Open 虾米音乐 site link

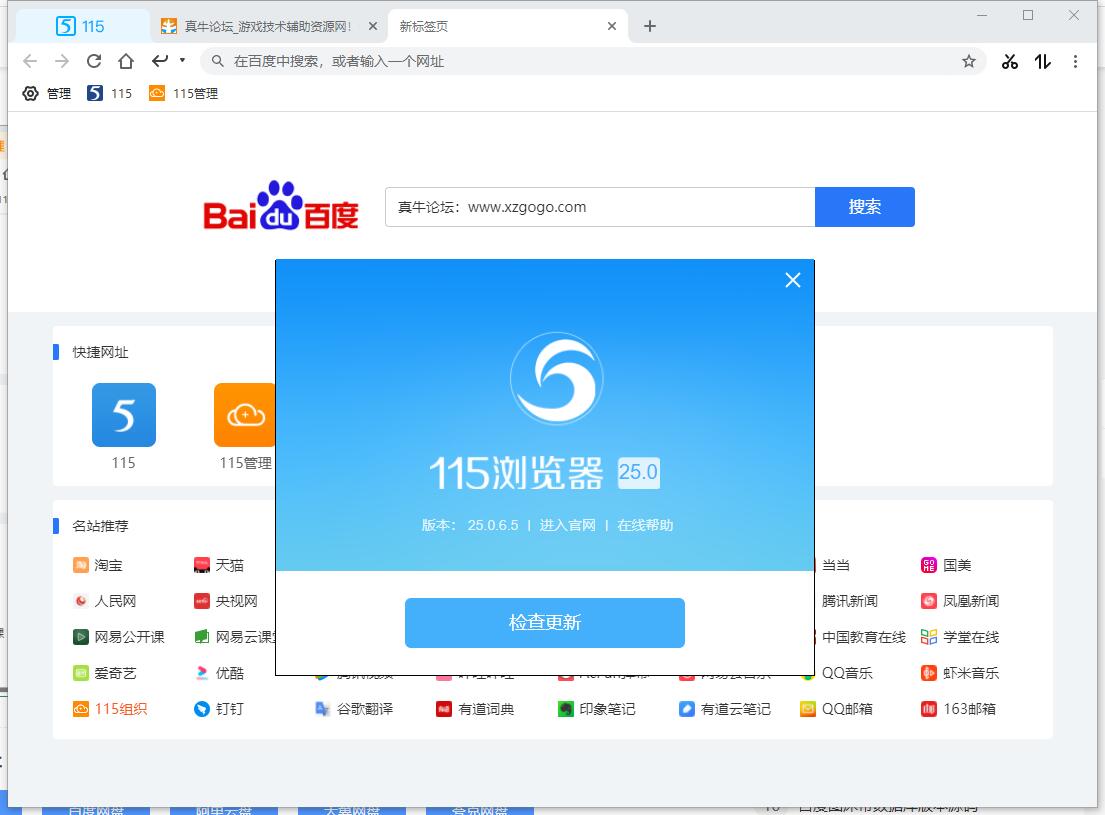[961, 673]
